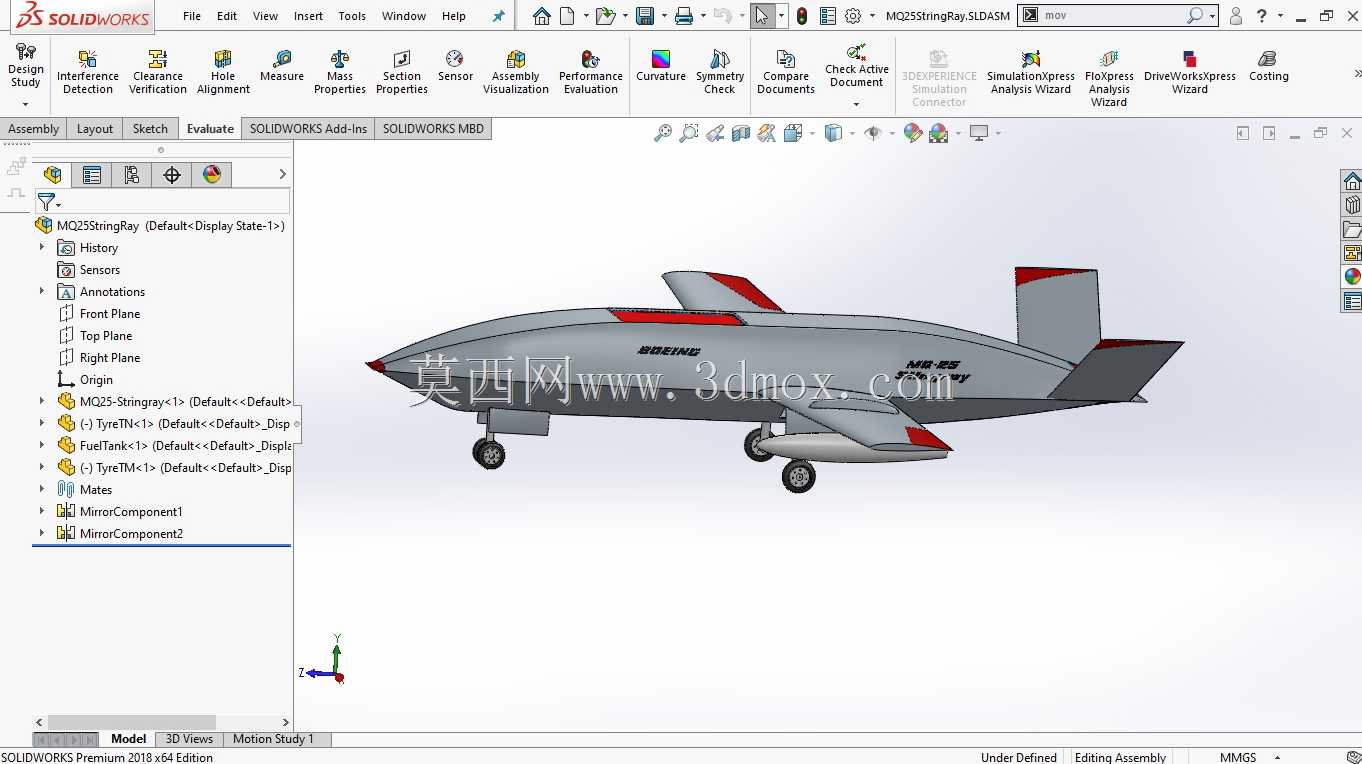Click the Sensor tool
The image size is (1362, 764).
coord(455,66)
